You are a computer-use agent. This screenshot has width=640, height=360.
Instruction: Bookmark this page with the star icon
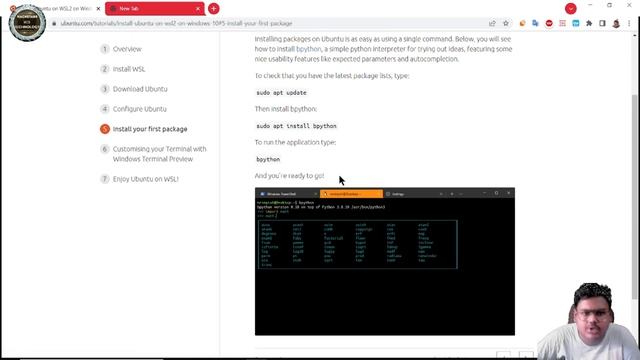(506, 23)
